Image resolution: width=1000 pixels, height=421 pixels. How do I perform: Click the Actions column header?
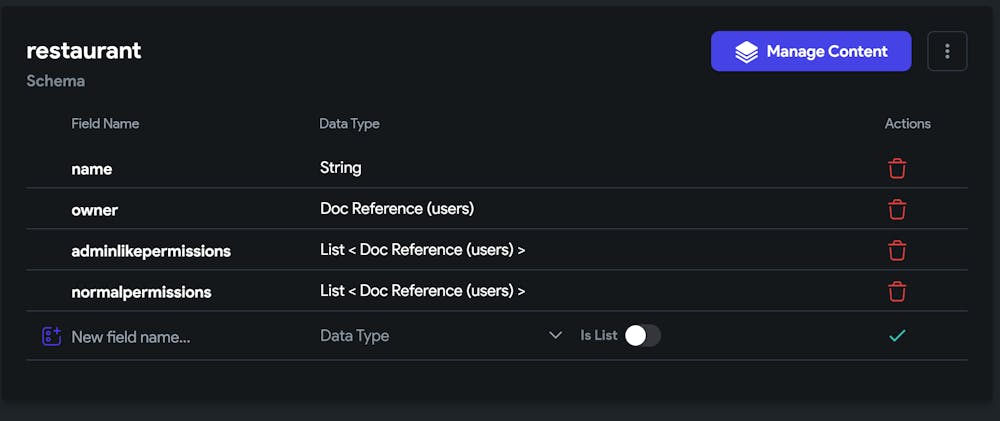pos(907,124)
